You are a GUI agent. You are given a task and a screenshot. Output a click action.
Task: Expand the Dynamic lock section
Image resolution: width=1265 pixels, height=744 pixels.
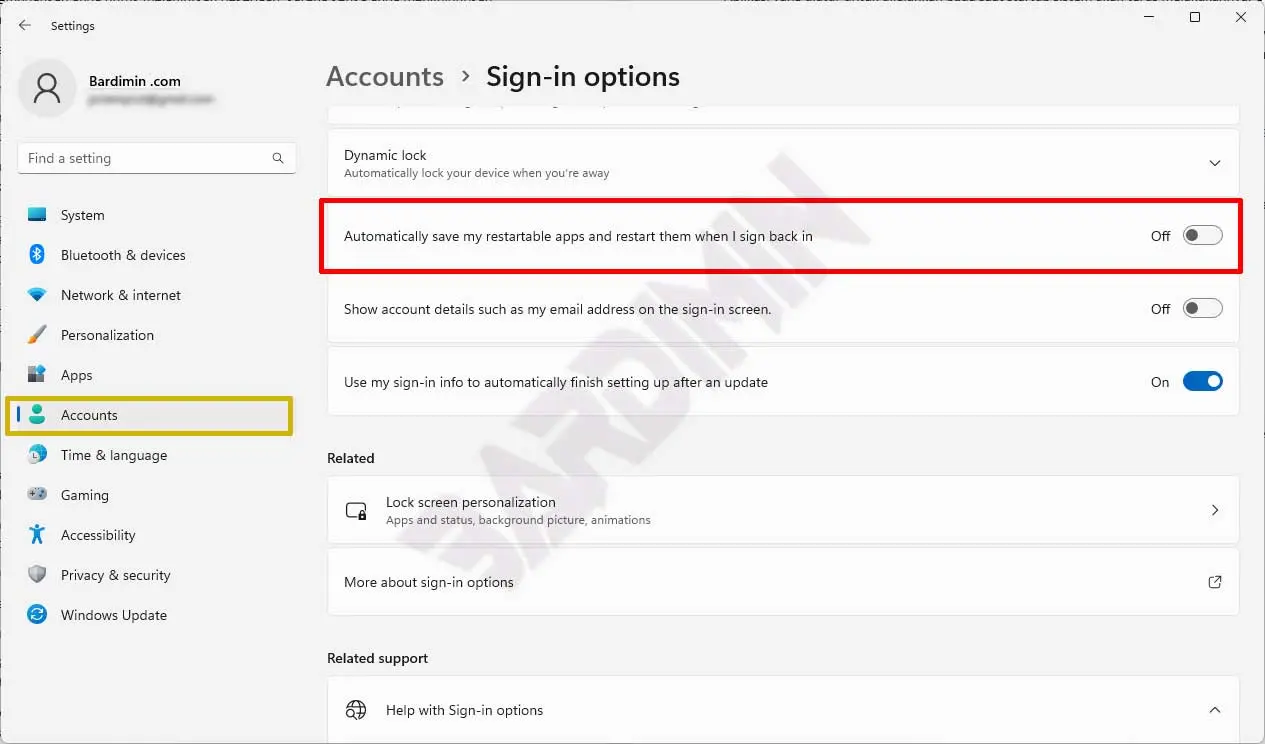pyautogui.click(x=1214, y=163)
